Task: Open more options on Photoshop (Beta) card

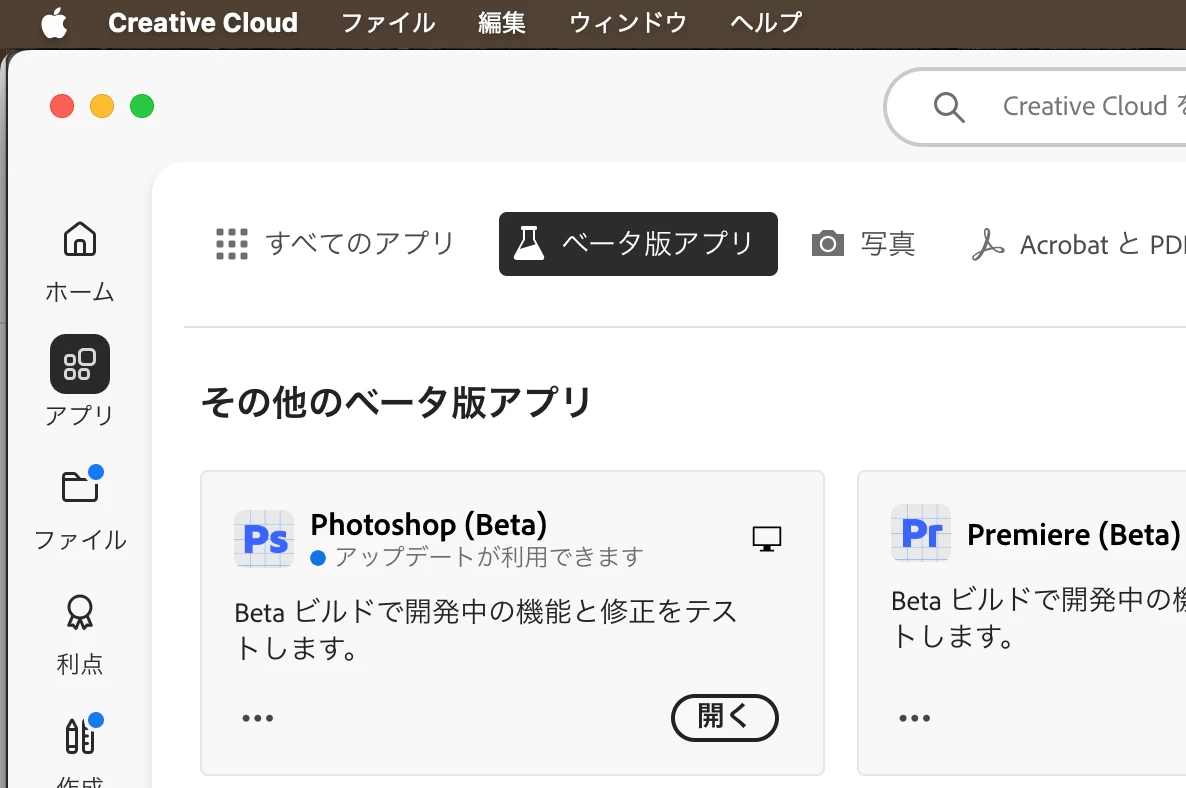Action: [258, 718]
